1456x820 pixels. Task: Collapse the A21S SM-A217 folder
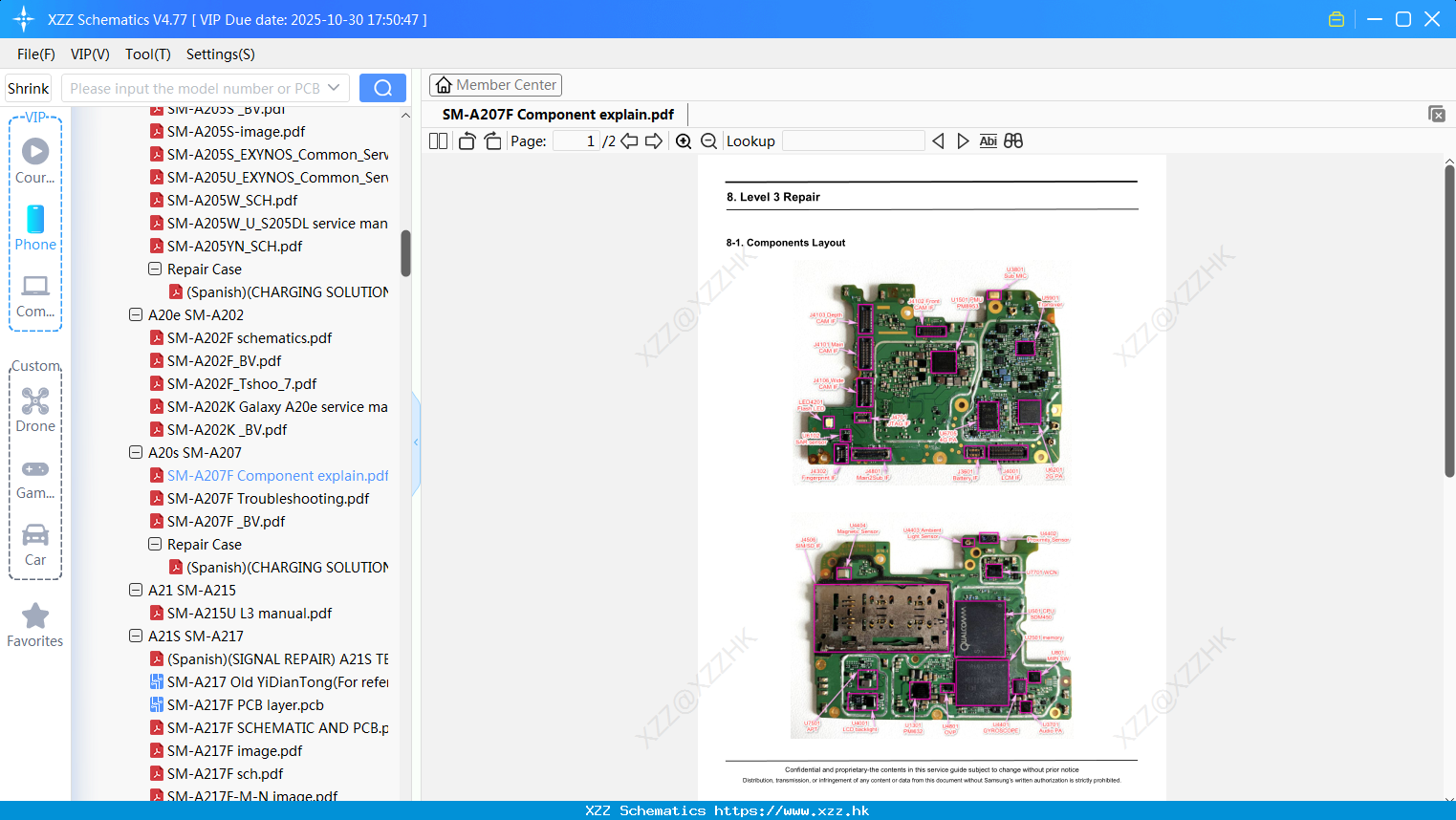pyautogui.click(x=136, y=636)
